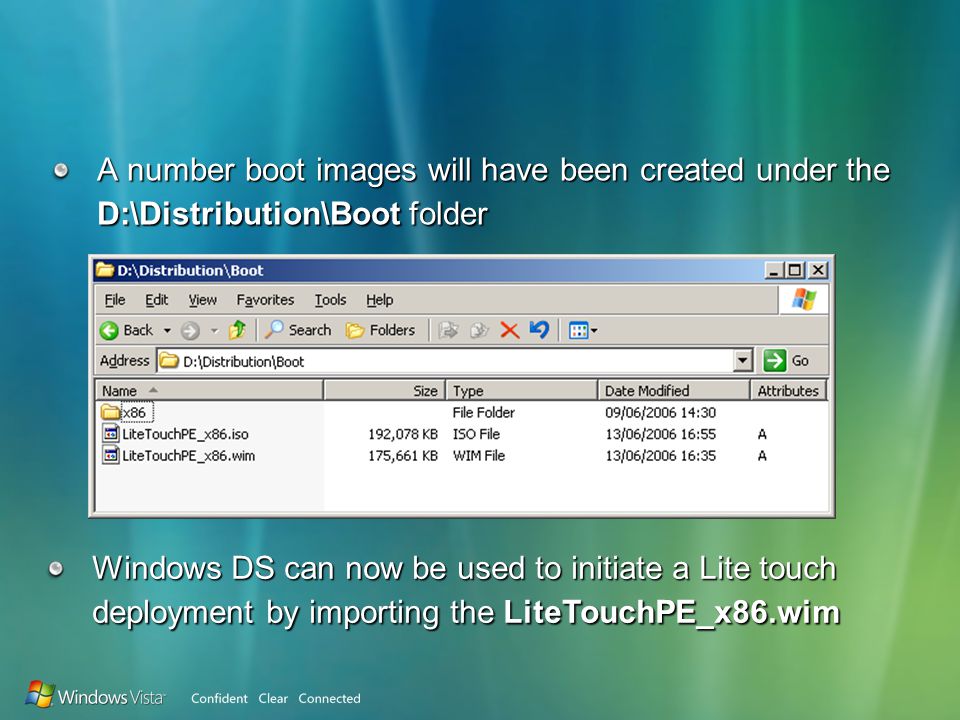This screenshot has width=960, height=720.
Task: Sort by the Name column header
Action: coord(209,391)
